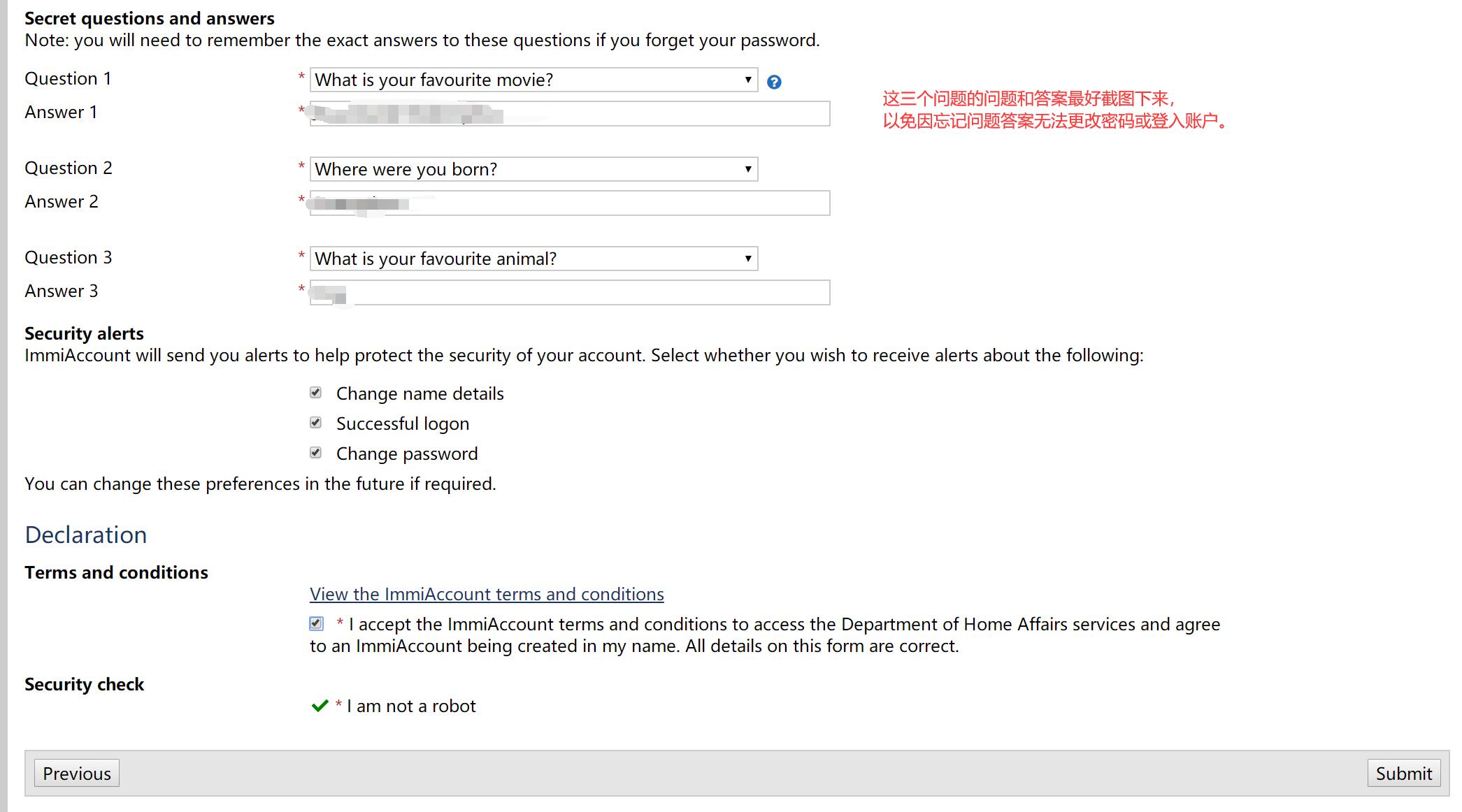The height and width of the screenshot is (812, 1462).
Task: Click the 'Successful logon' label text
Action: pyautogui.click(x=403, y=423)
